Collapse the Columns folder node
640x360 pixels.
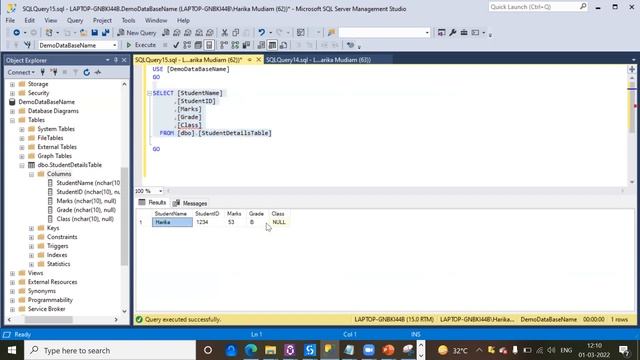coord(31,174)
